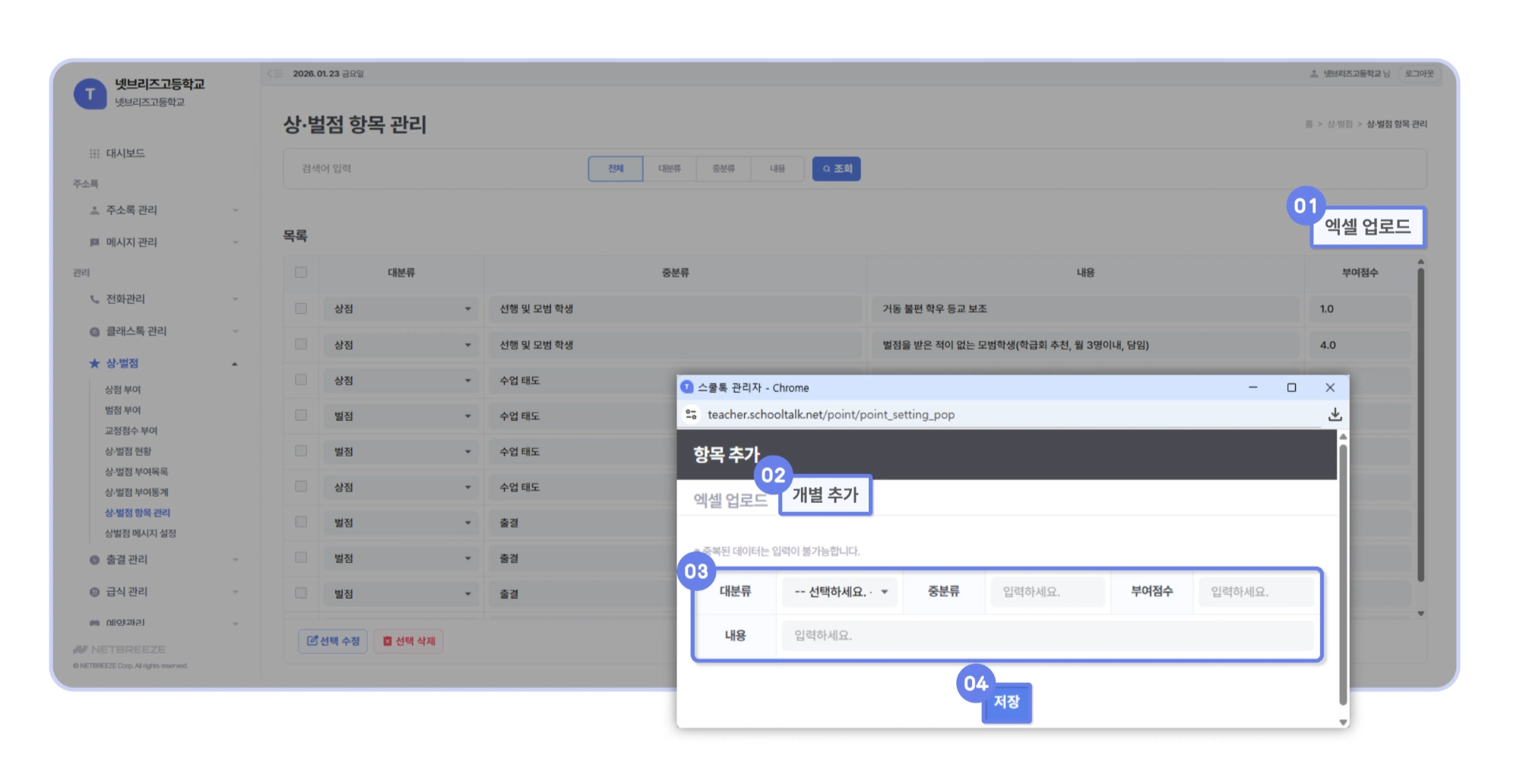Open 대분류 dropdown in 벌점을 받은 적이 없는 row
The height and width of the screenshot is (784, 1520).
[x=401, y=344]
